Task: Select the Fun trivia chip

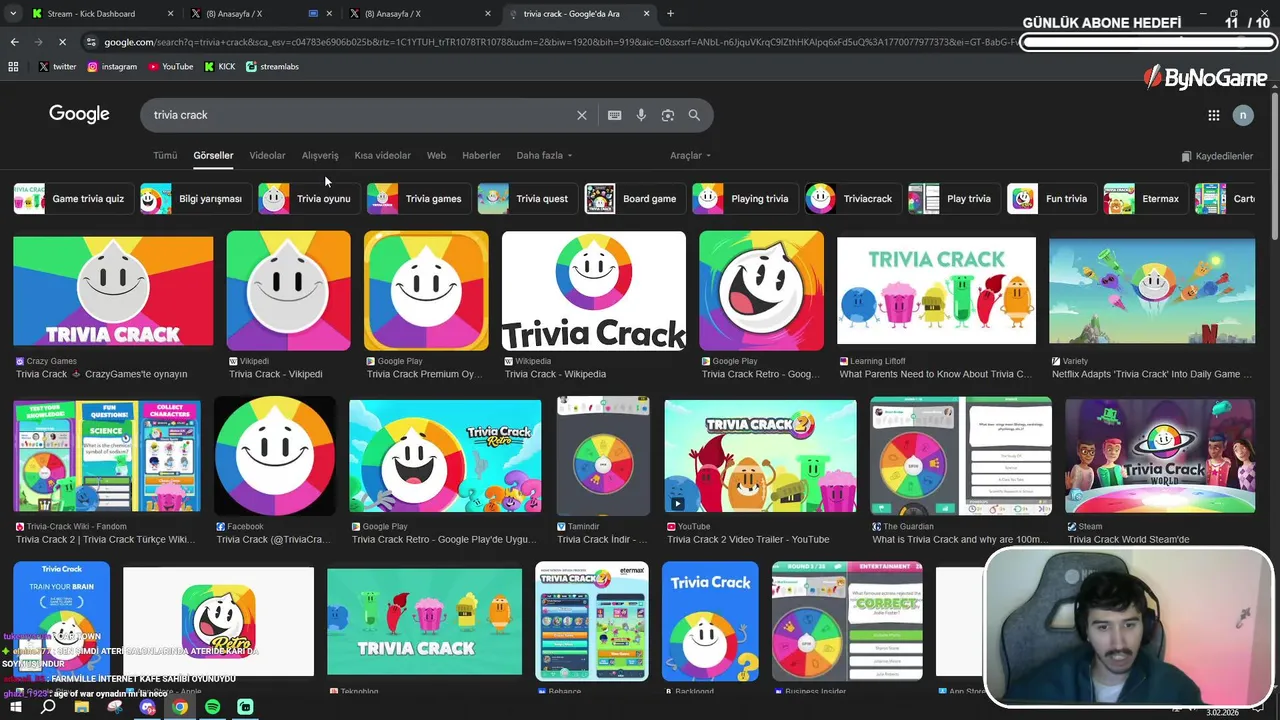Action: [1050, 199]
